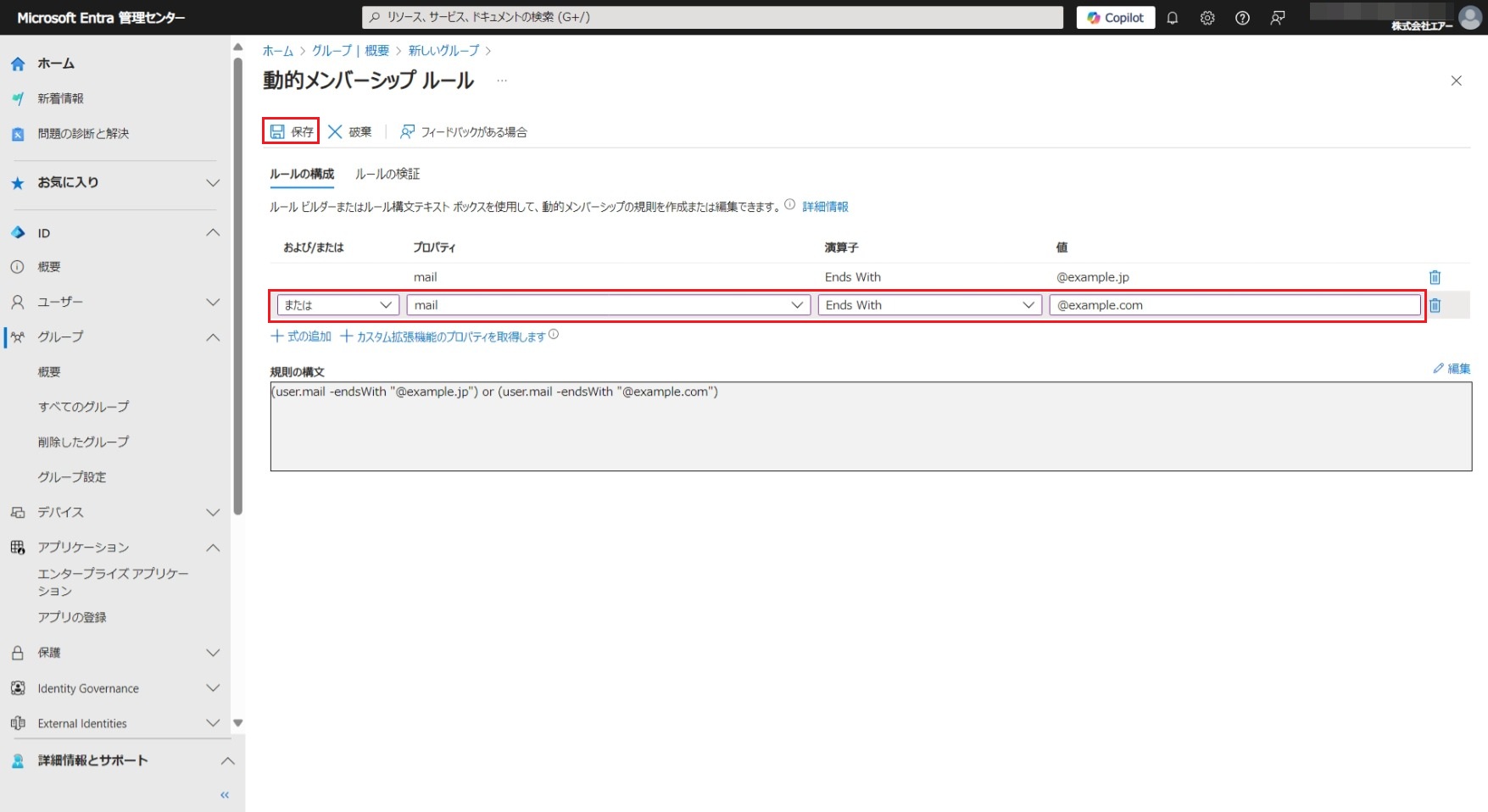Click 式の追加 to add expression
The width and height of the screenshot is (1488, 812).
[x=301, y=336]
